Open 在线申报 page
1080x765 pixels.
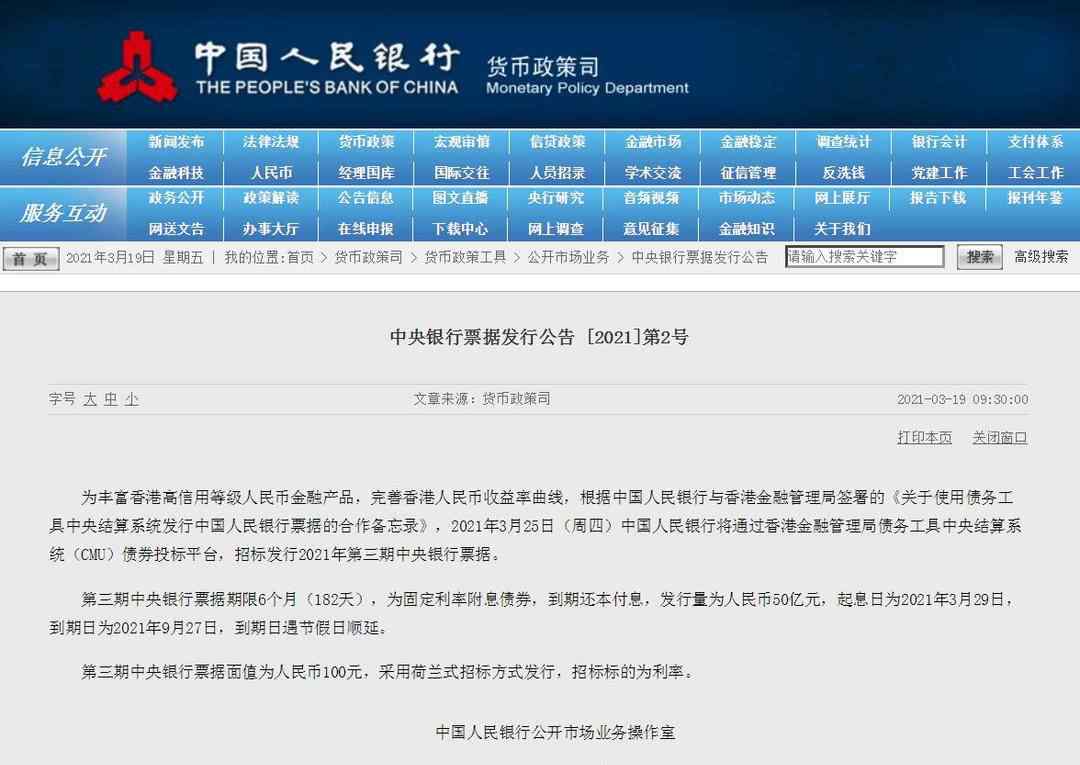click(x=365, y=229)
